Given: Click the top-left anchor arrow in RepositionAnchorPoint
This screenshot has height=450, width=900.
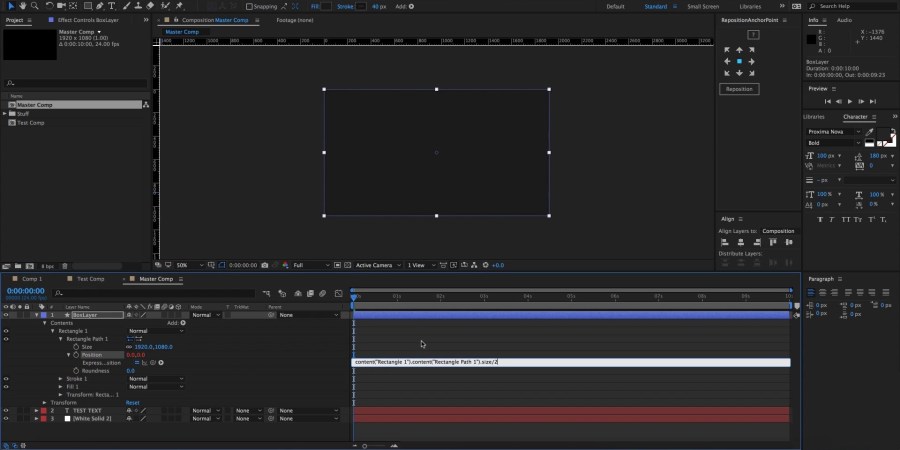Looking at the screenshot, I should click(727, 50).
